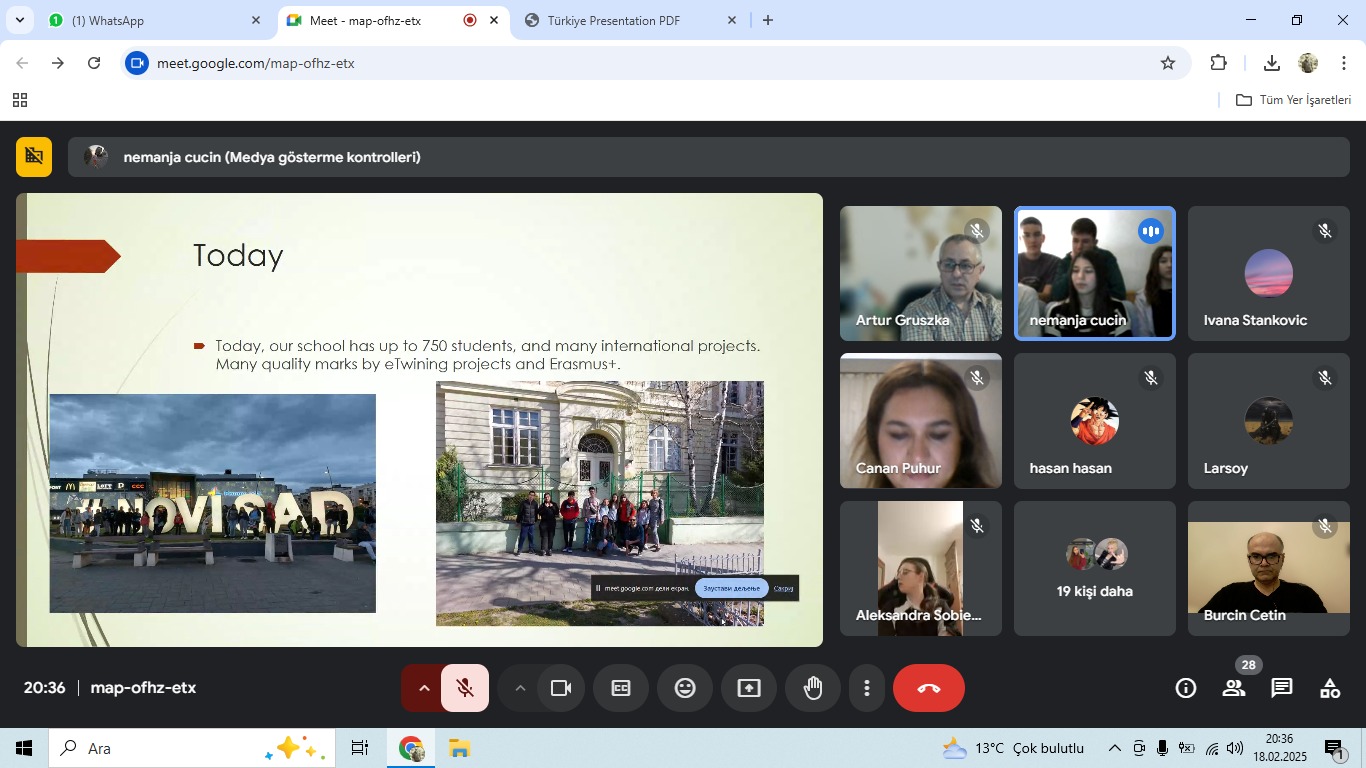Open the three-dot more options menu
The image size is (1366, 768).
click(x=867, y=688)
